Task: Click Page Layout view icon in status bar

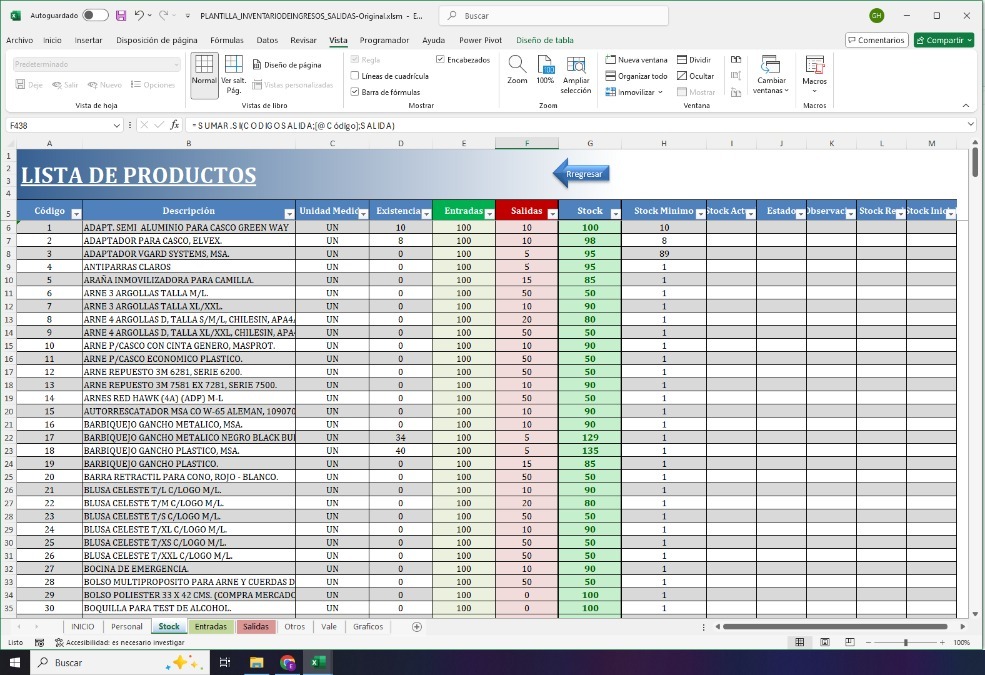Action: coord(825,642)
